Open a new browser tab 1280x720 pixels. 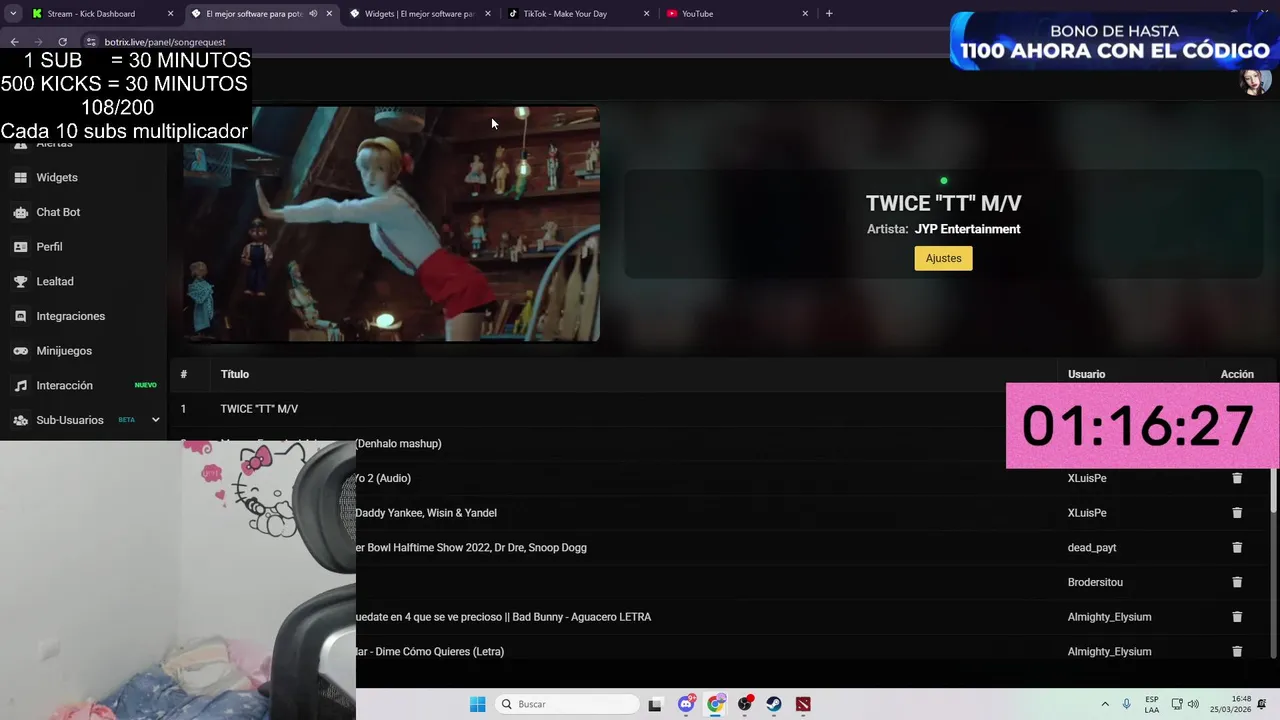[x=829, y=14]
